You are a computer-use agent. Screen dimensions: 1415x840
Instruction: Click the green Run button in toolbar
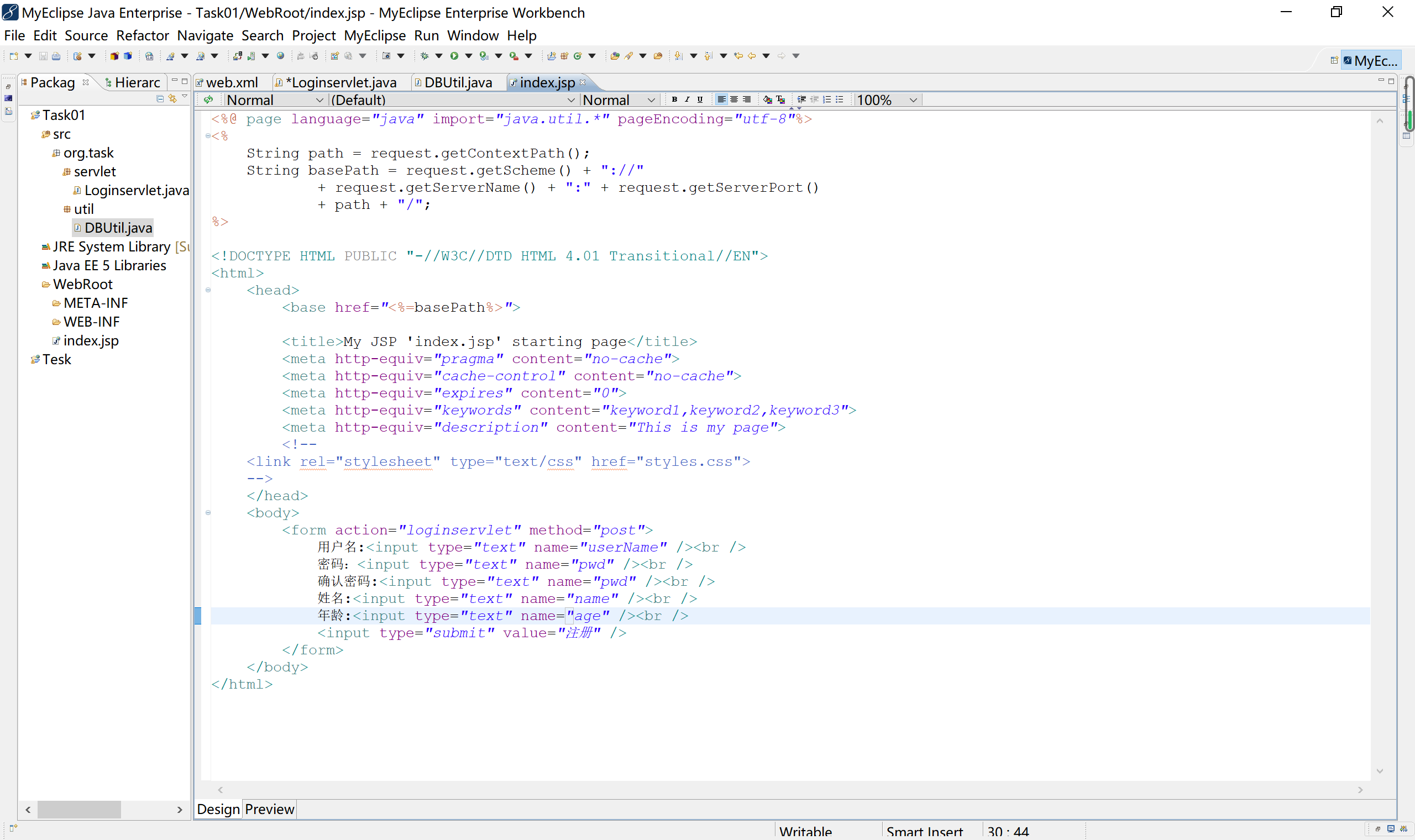[454, 55]
